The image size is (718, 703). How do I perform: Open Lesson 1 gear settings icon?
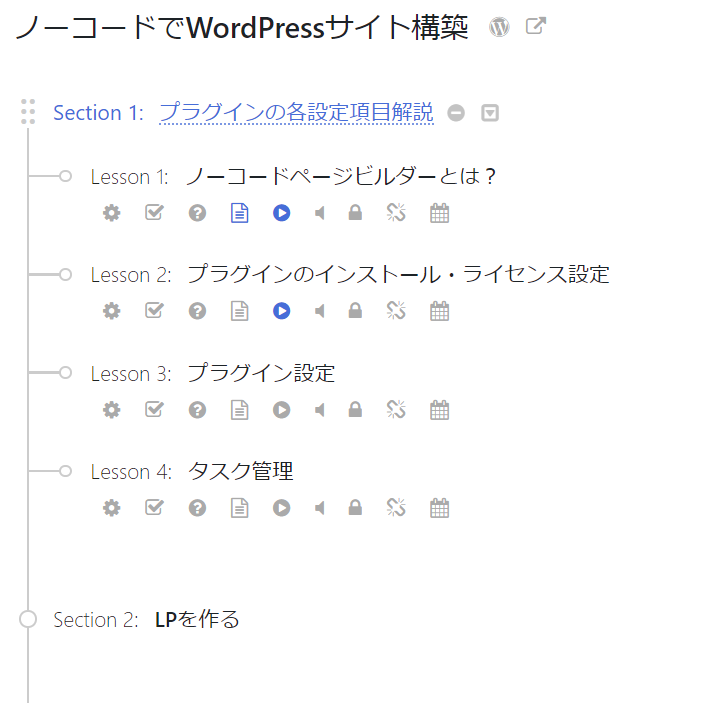coord(112,213)
